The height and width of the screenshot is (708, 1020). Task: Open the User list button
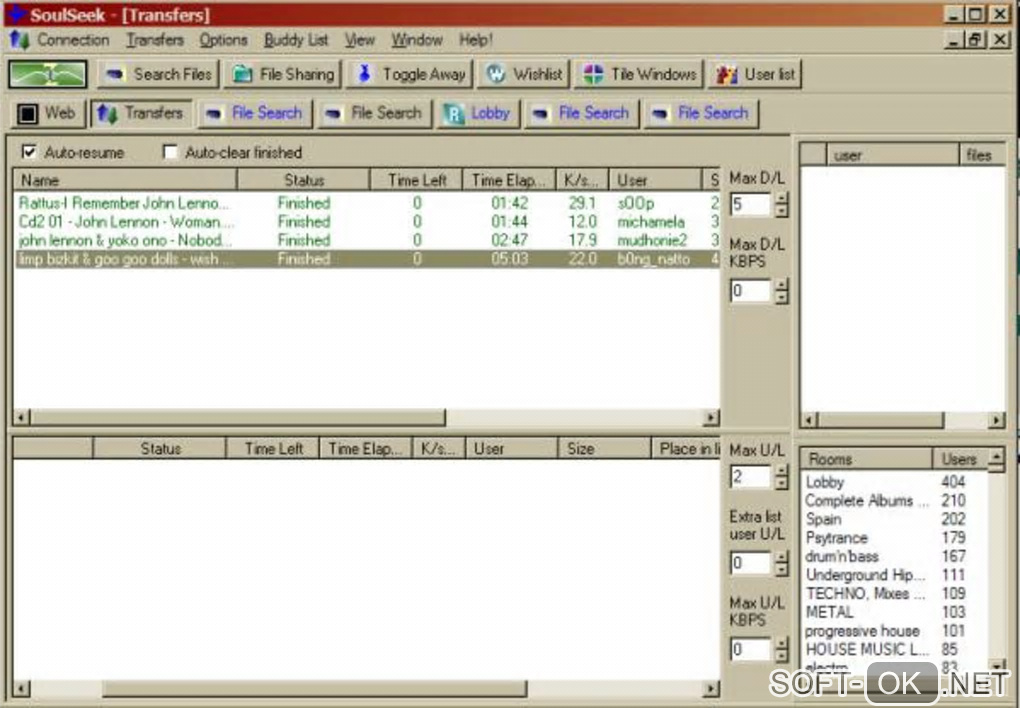755,74
